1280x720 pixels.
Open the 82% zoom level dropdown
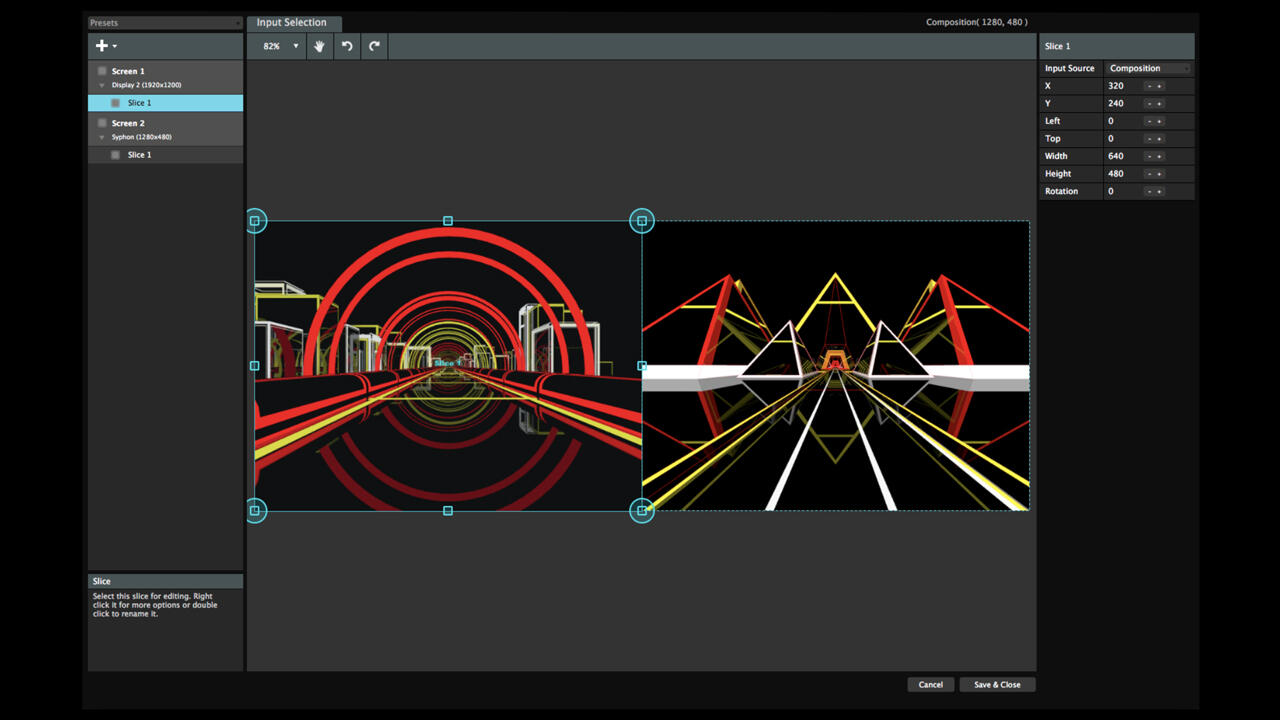coord(281,46)
